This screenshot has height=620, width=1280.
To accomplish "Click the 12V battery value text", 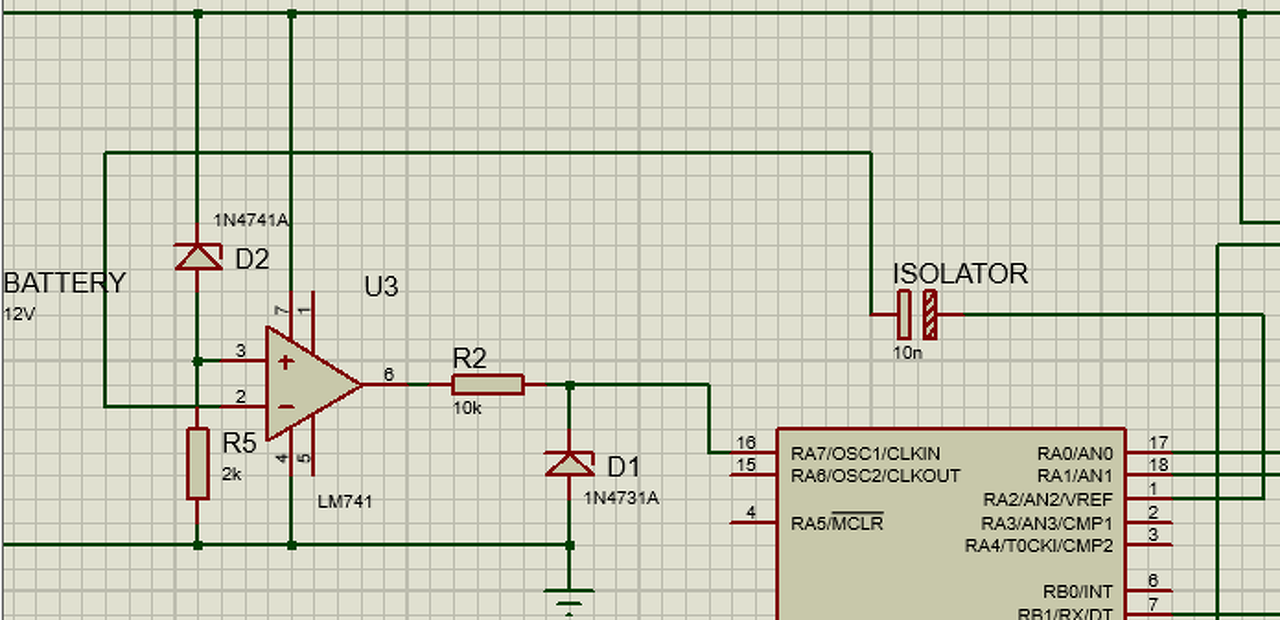I will click(x=20, y=313).
